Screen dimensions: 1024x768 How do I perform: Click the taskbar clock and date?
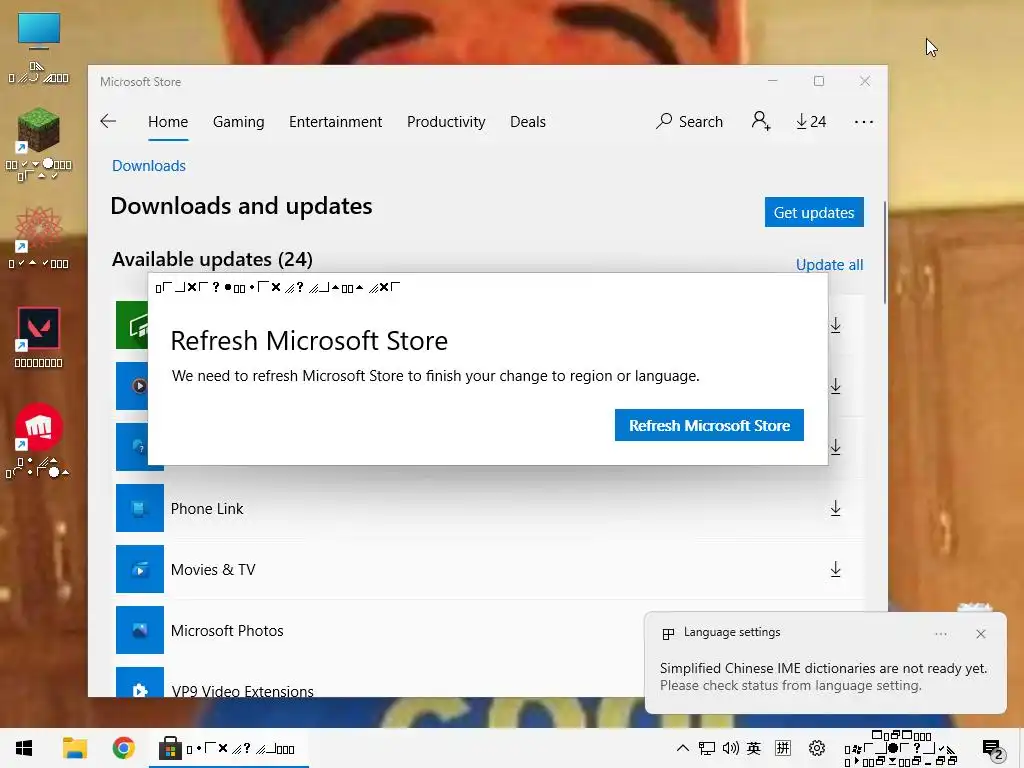(901, 748)
